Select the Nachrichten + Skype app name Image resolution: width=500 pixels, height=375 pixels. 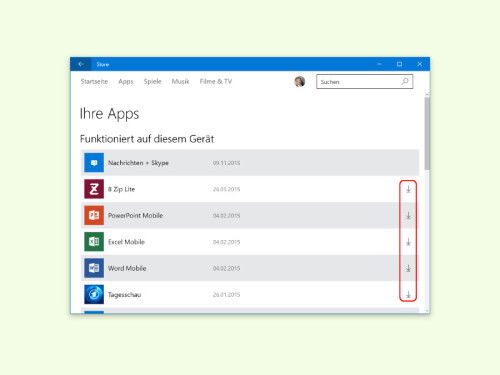138,163
